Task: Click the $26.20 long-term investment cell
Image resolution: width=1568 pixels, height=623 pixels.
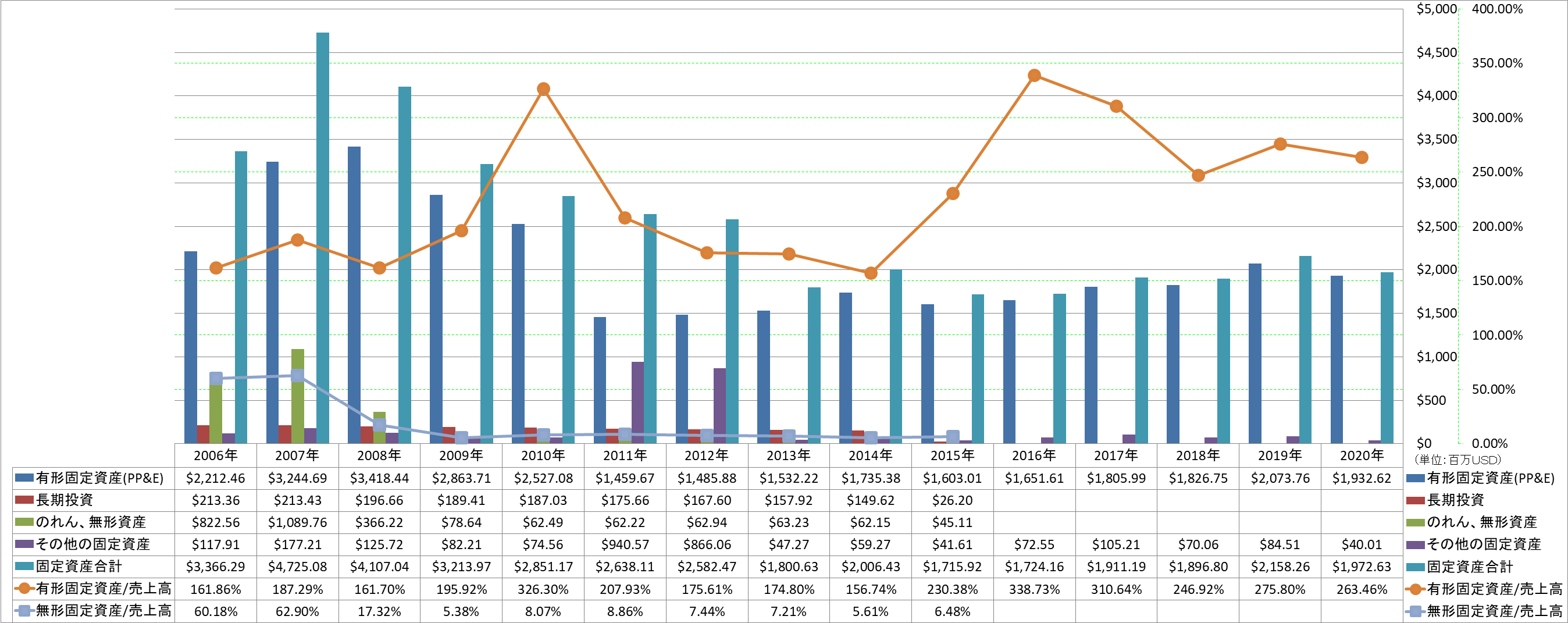Action: tap(953, 500)
